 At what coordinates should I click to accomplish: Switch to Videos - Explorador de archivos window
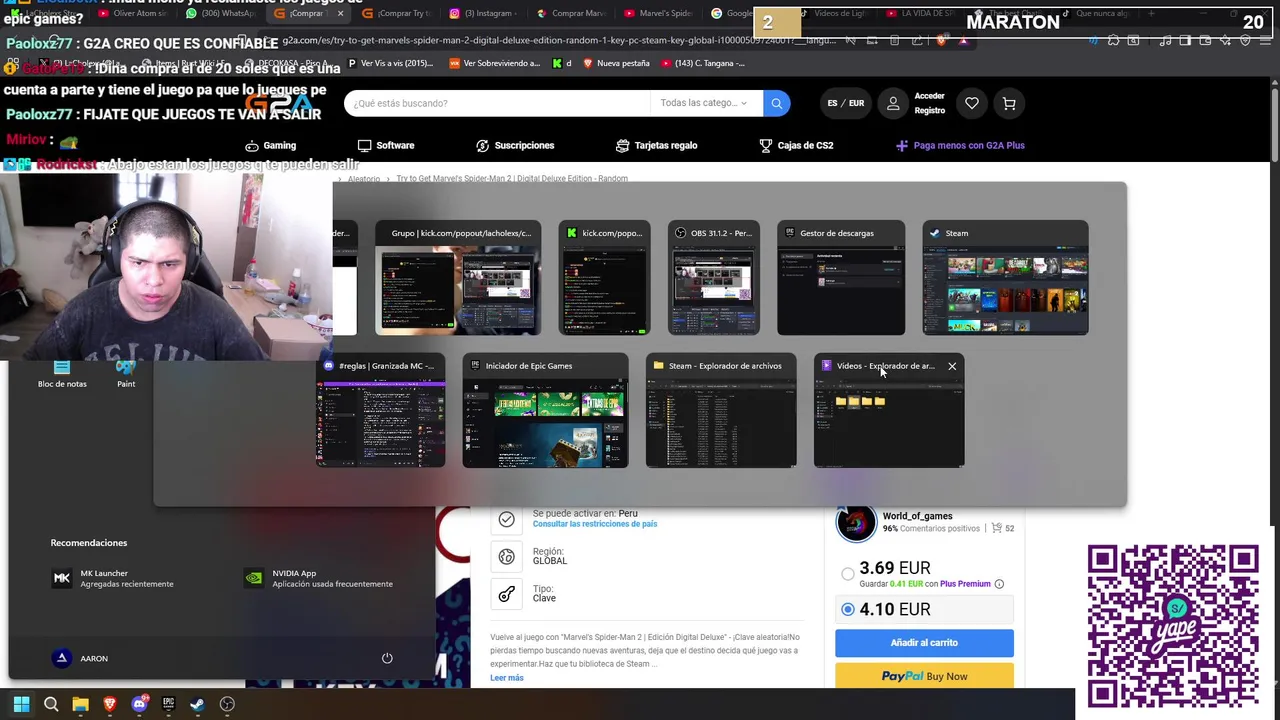[x=889, y=411]
